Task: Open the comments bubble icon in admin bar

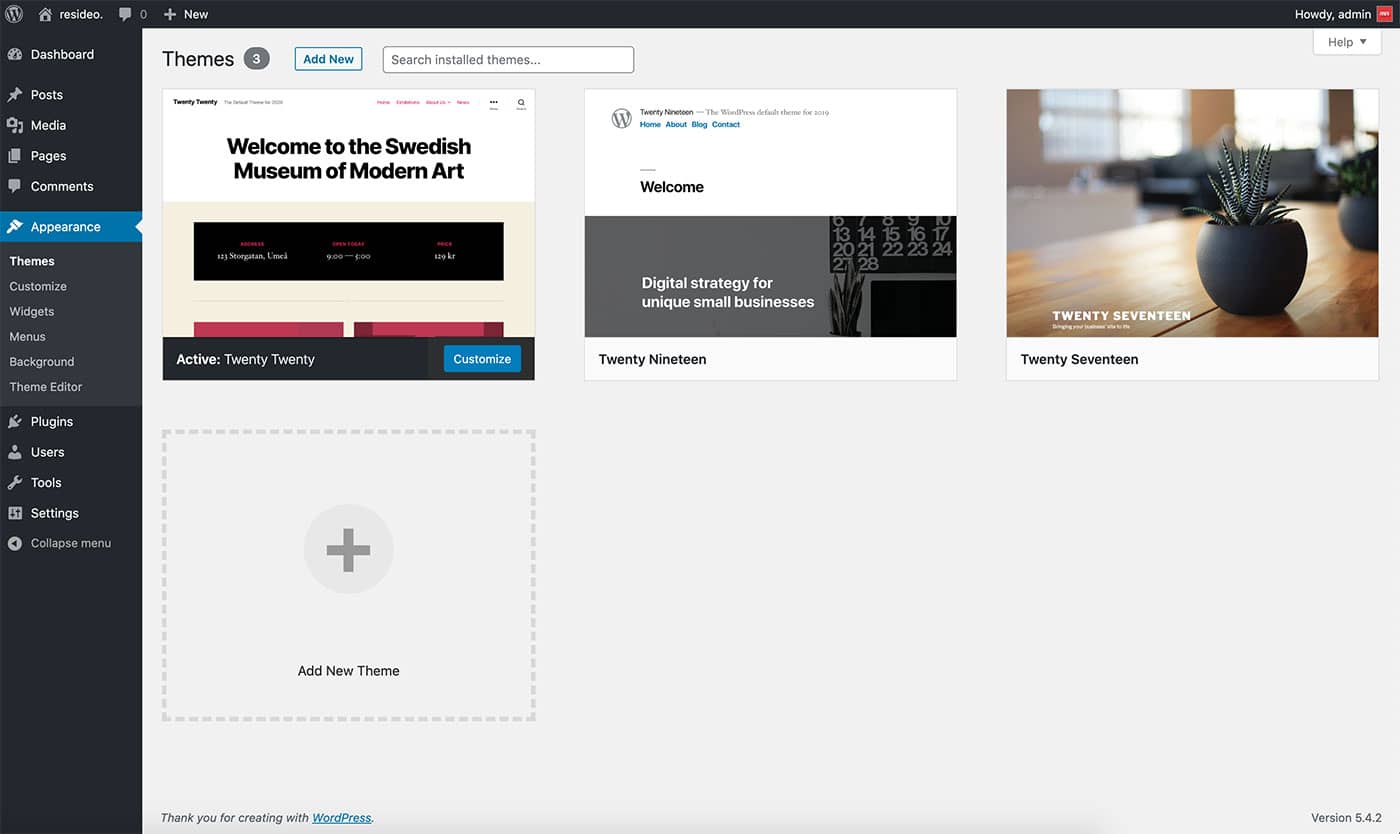Action: click(x=126, y=14)
